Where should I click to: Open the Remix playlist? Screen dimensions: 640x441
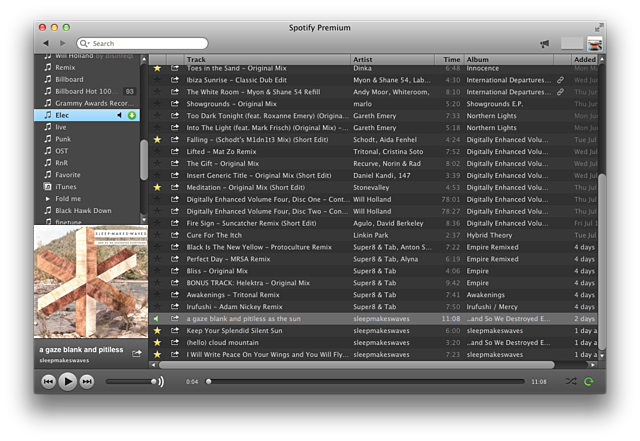[x=87, y=67]
